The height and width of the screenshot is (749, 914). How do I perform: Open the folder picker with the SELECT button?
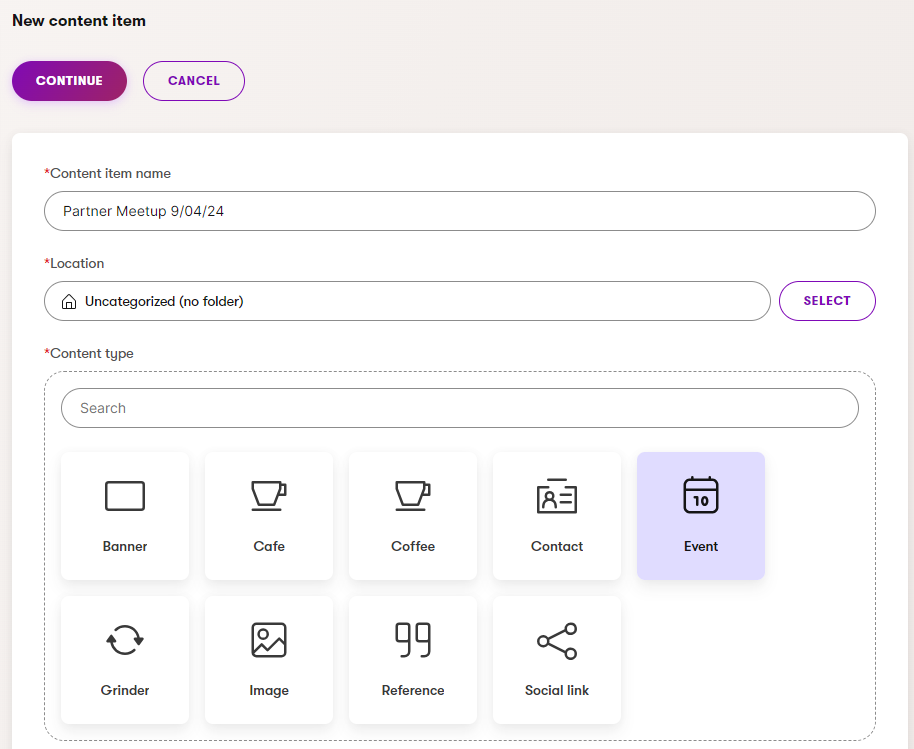(x=827, y=300)
